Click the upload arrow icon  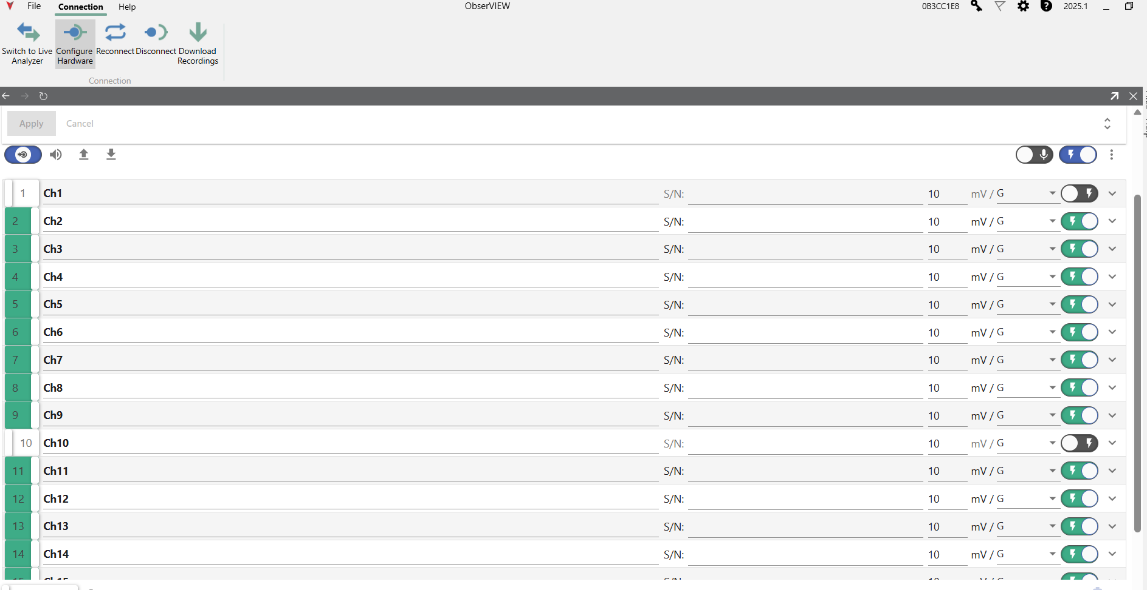(84, 154)
